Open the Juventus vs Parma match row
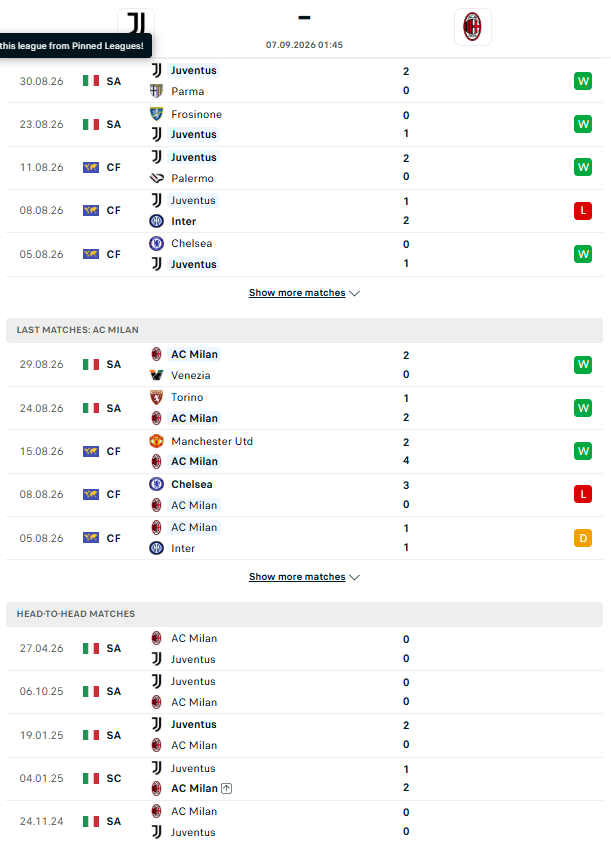This screenshot has height=843, width=611. (304, 81)
